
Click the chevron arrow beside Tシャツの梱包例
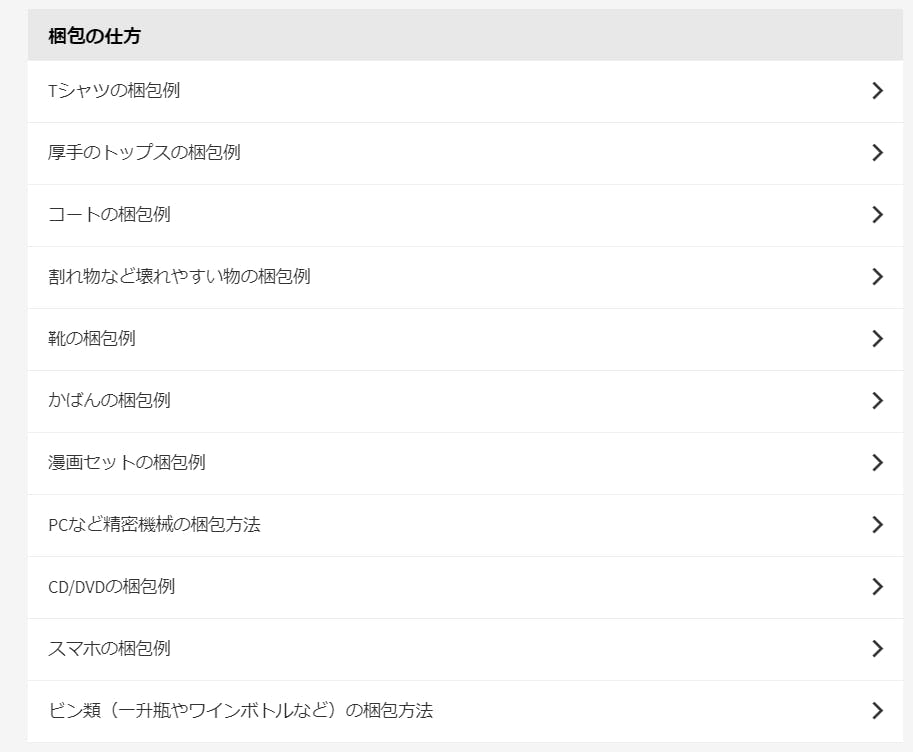coord(877,91)
